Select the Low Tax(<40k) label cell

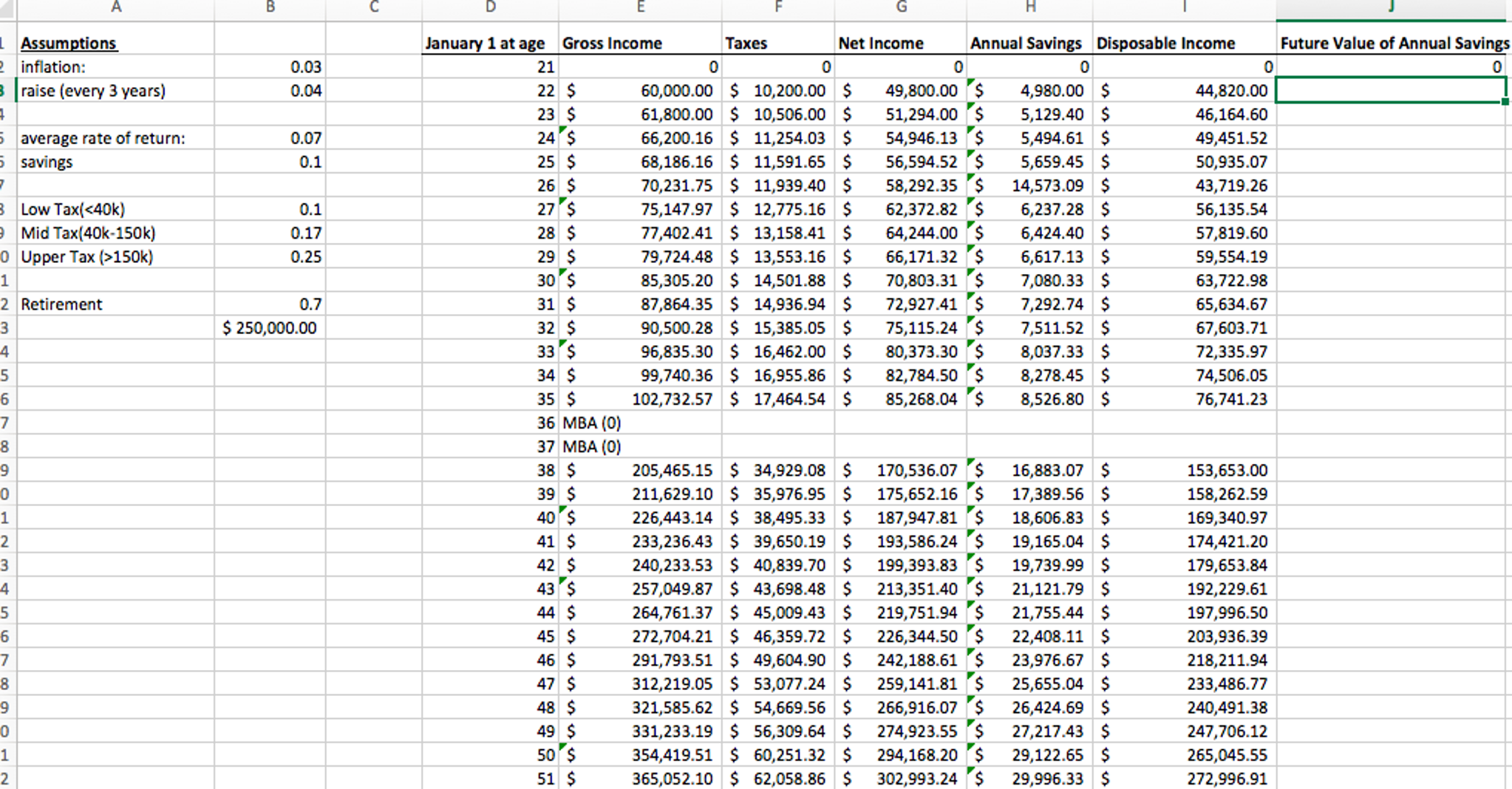(115, 209)
